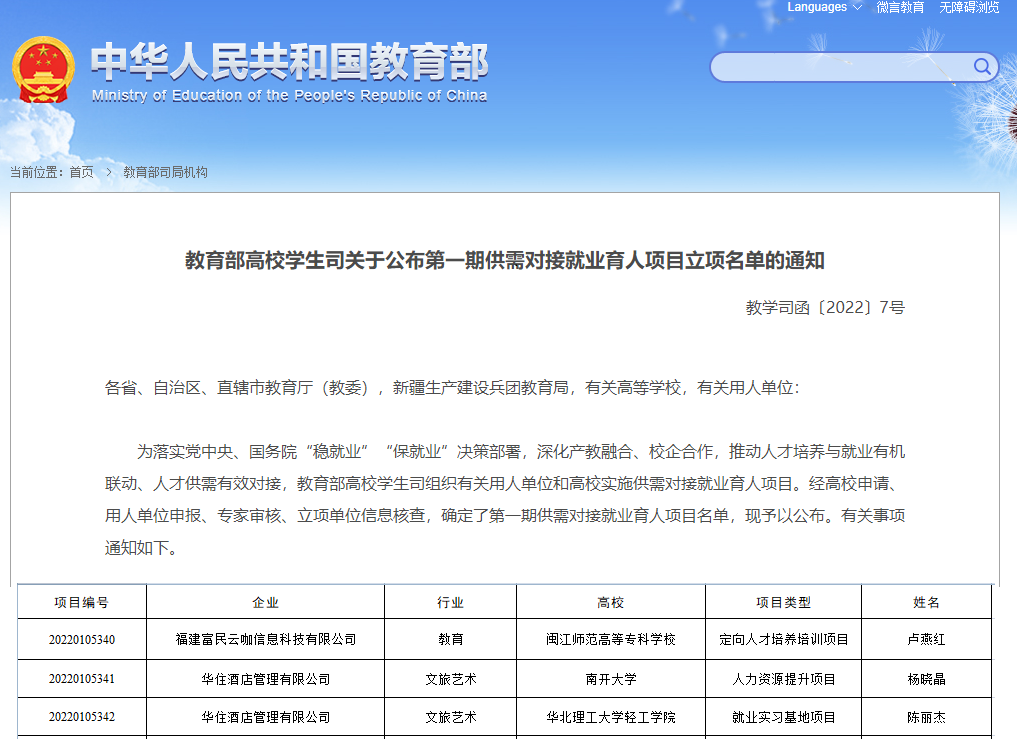1018x754 pixels.
Task: Click 文旅艺术 in the 华北理工大学轻工学院 row
Action: pos(451,717)
